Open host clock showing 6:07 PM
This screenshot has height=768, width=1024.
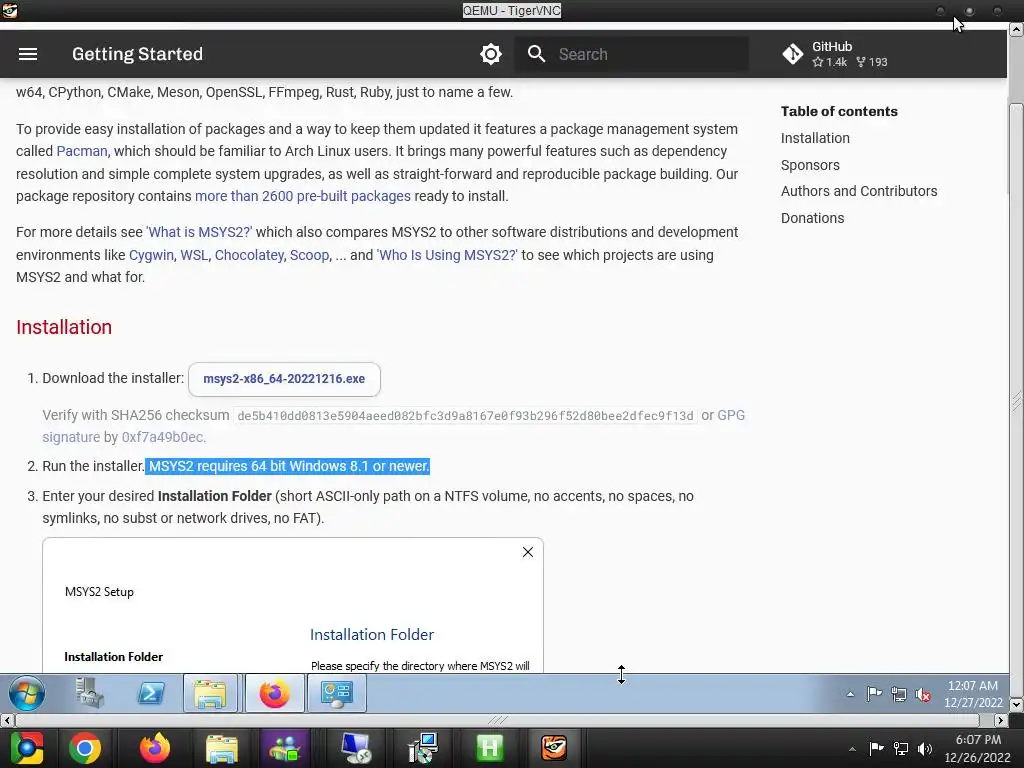coord(978,748)
